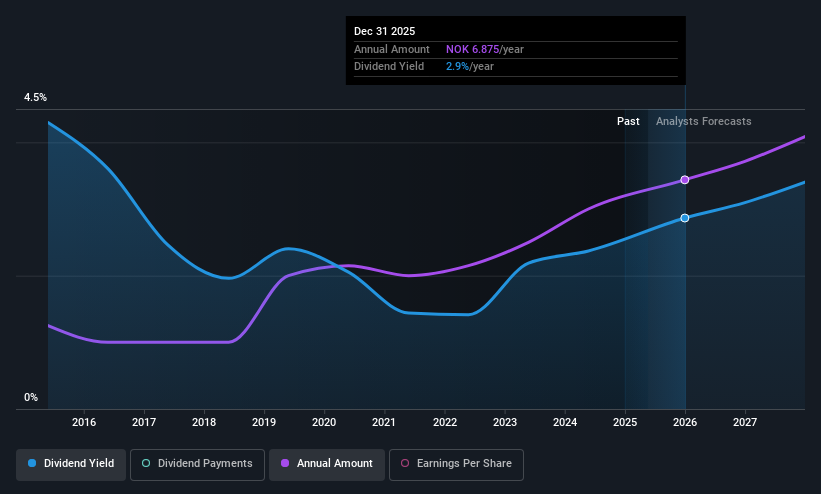Toggle the Earnings Per Share legend button
821x494 pixels.
(x=456, y=465)
